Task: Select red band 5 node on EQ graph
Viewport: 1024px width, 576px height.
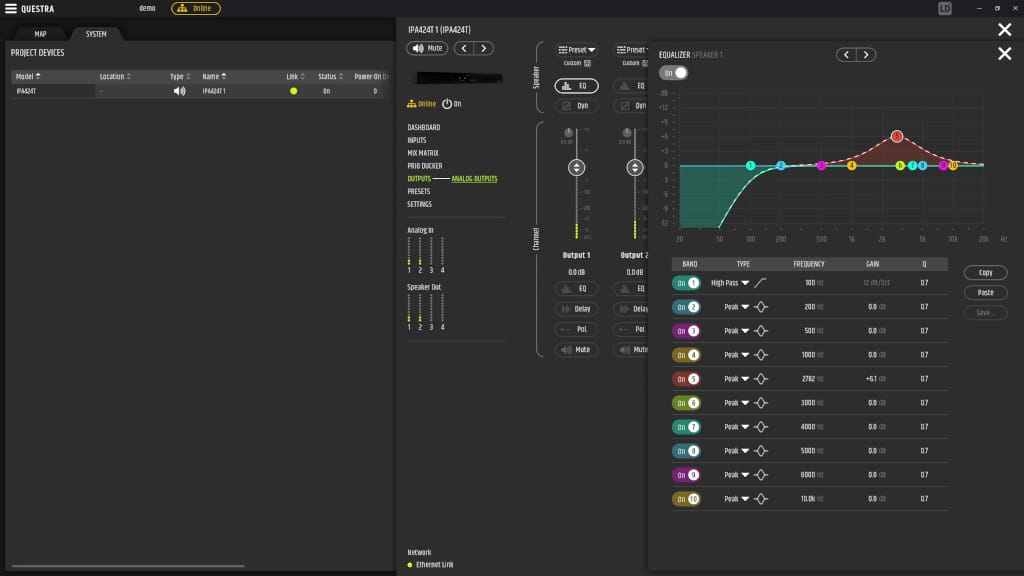Action: [897, 136]
